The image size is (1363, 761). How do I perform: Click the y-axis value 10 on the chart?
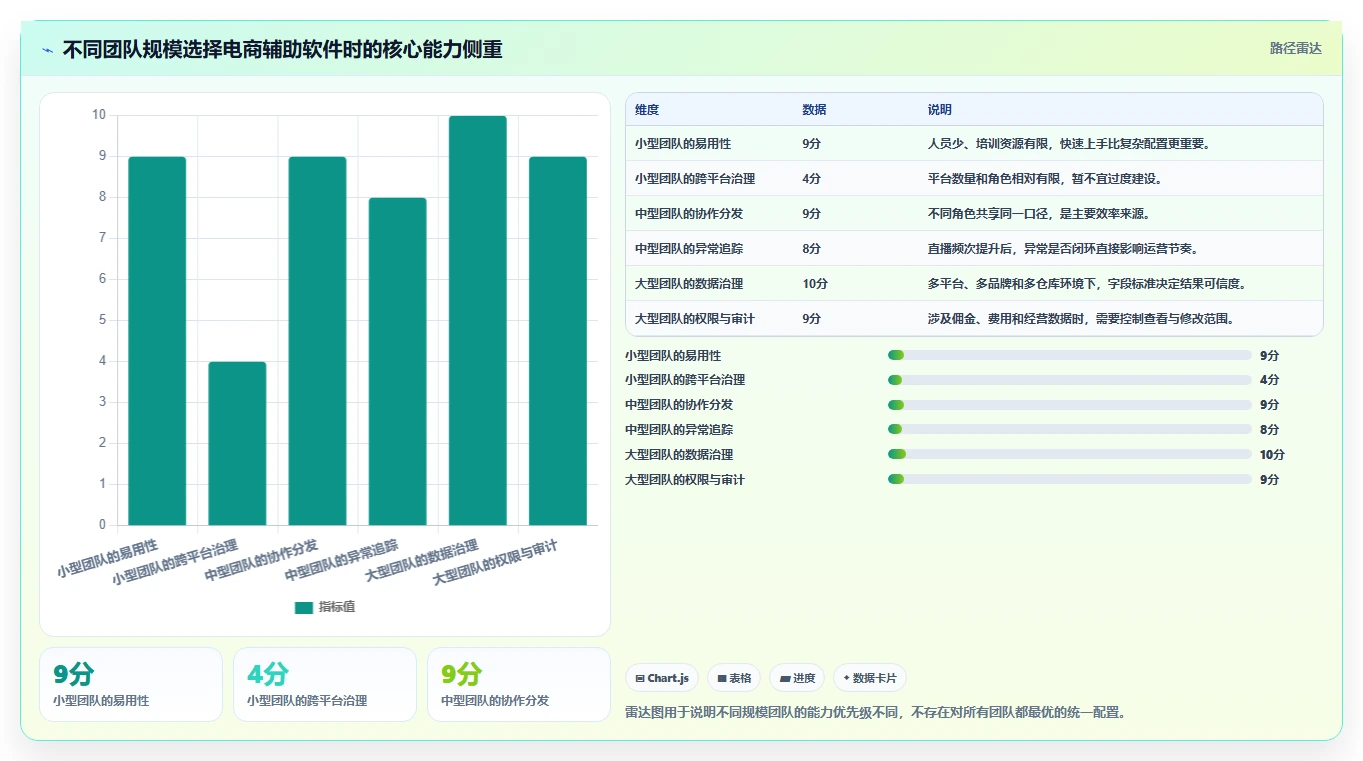coord(99,115)
